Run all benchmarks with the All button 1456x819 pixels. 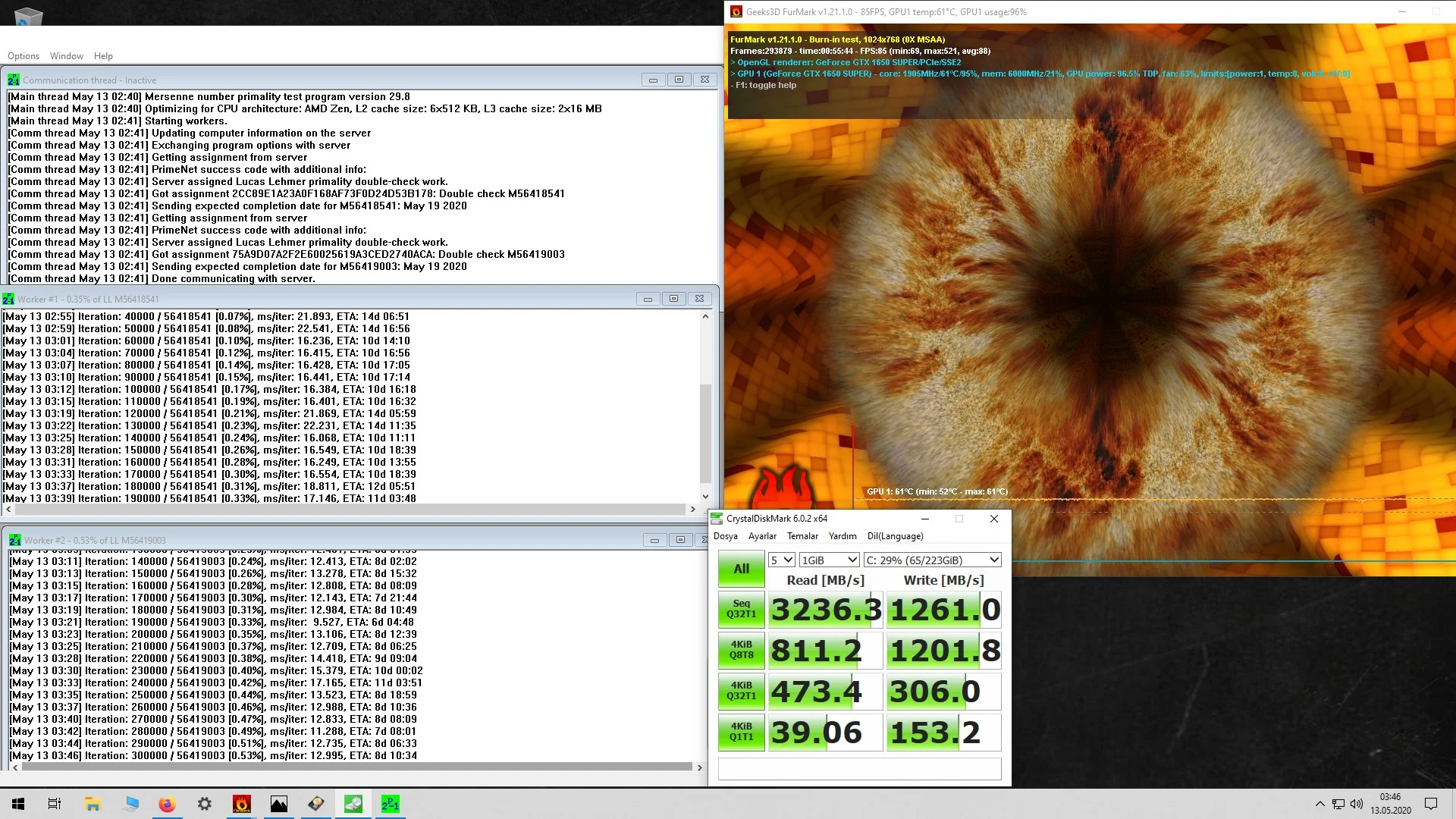(x=742, y=569)
